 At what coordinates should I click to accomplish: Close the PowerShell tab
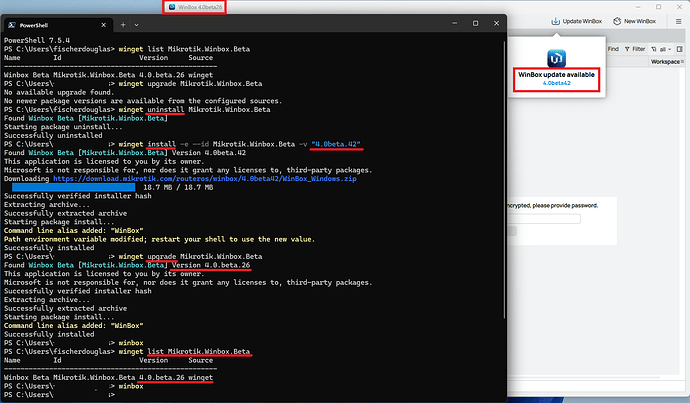coord(103,25)
